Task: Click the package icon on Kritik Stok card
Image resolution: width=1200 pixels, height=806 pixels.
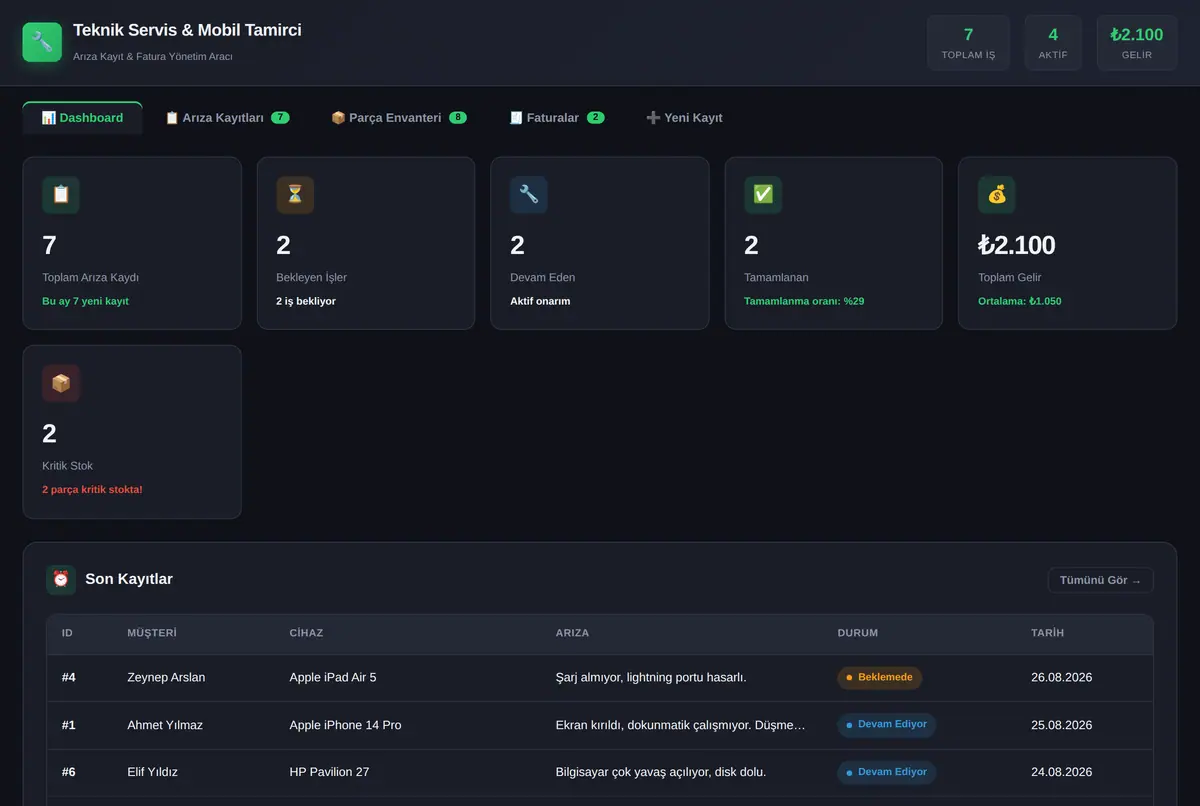Action: tap(61, 383)
